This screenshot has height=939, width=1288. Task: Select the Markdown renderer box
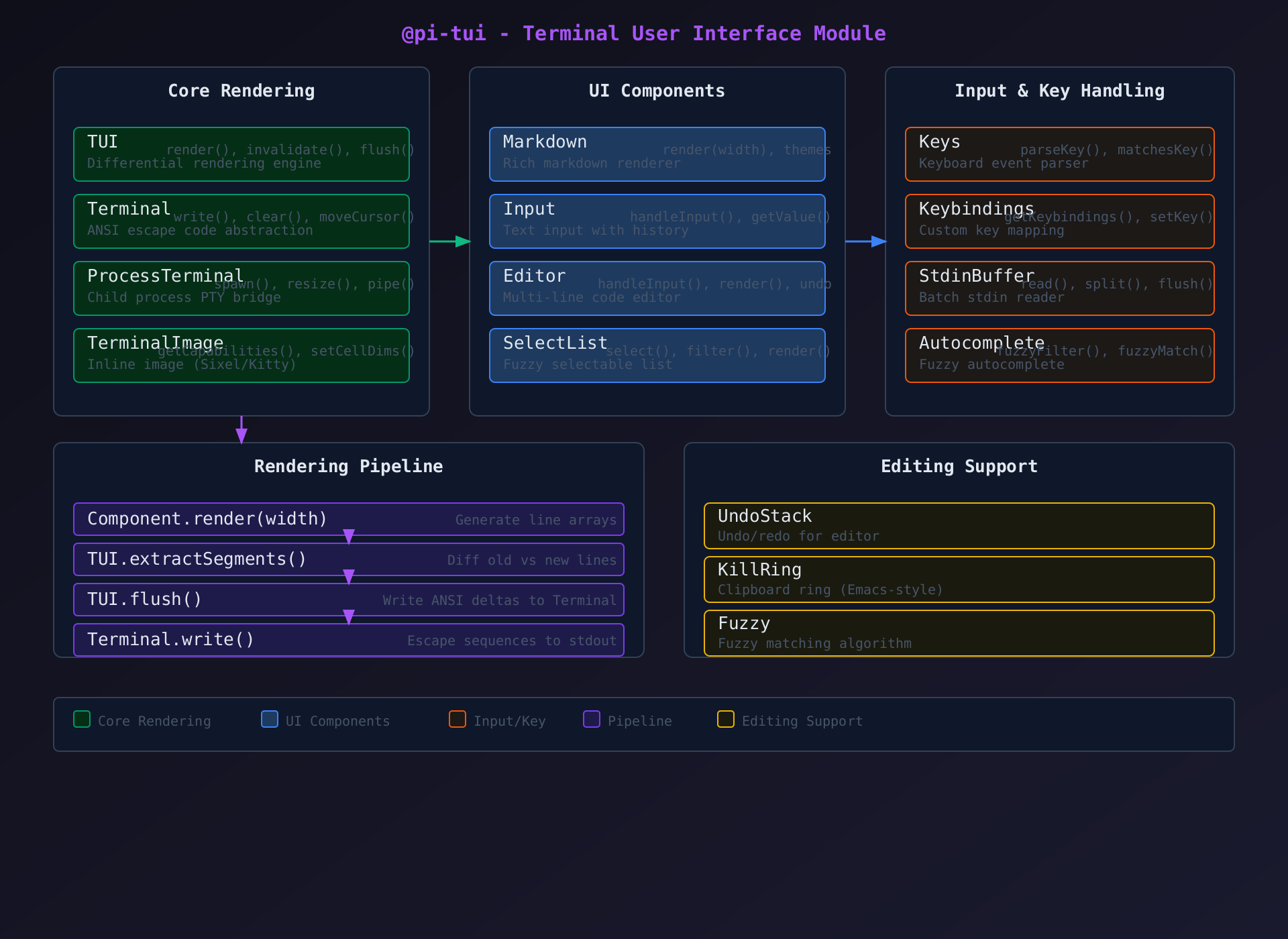pyautogui.click(x=657, y=154)
